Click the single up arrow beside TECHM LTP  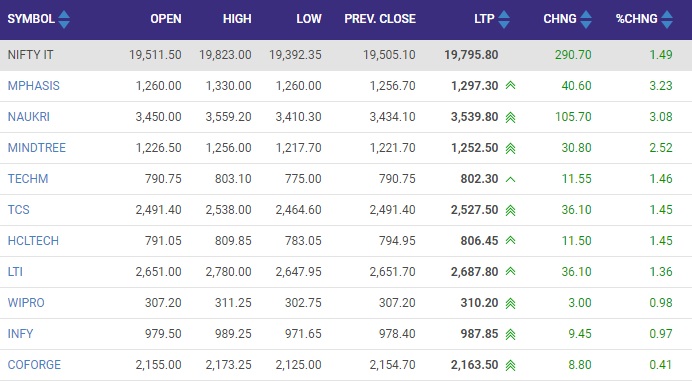coord(511,179)
